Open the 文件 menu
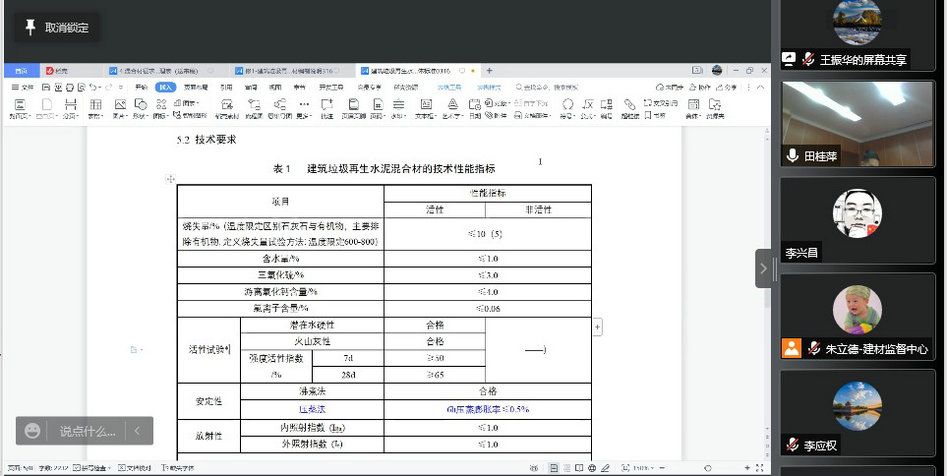Image resolution: width=947 pixels, height=476 pixels. coord(23,87)
